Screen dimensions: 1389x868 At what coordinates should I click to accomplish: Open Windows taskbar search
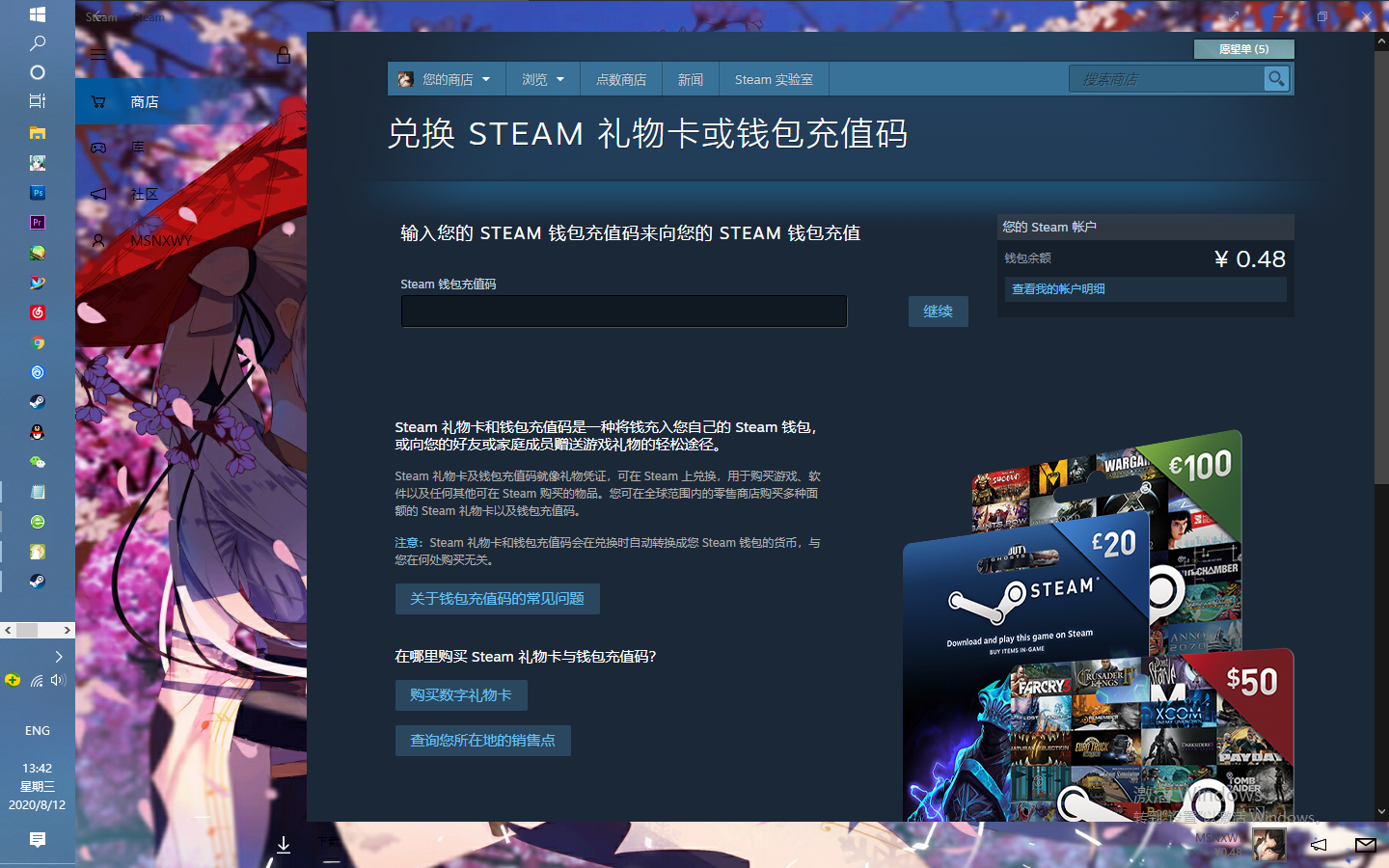coord(38,43)
